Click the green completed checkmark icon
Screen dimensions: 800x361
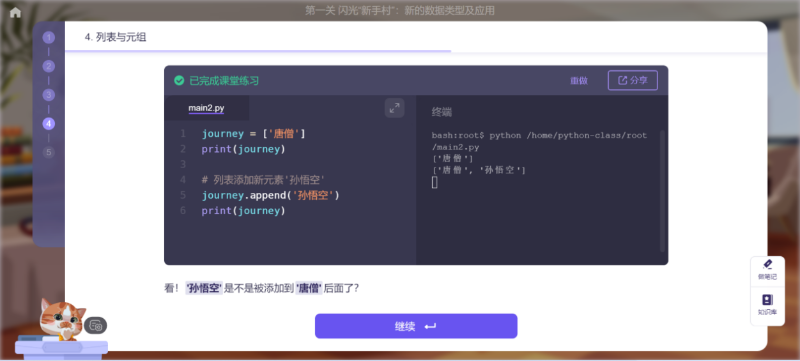coord(179,81)
